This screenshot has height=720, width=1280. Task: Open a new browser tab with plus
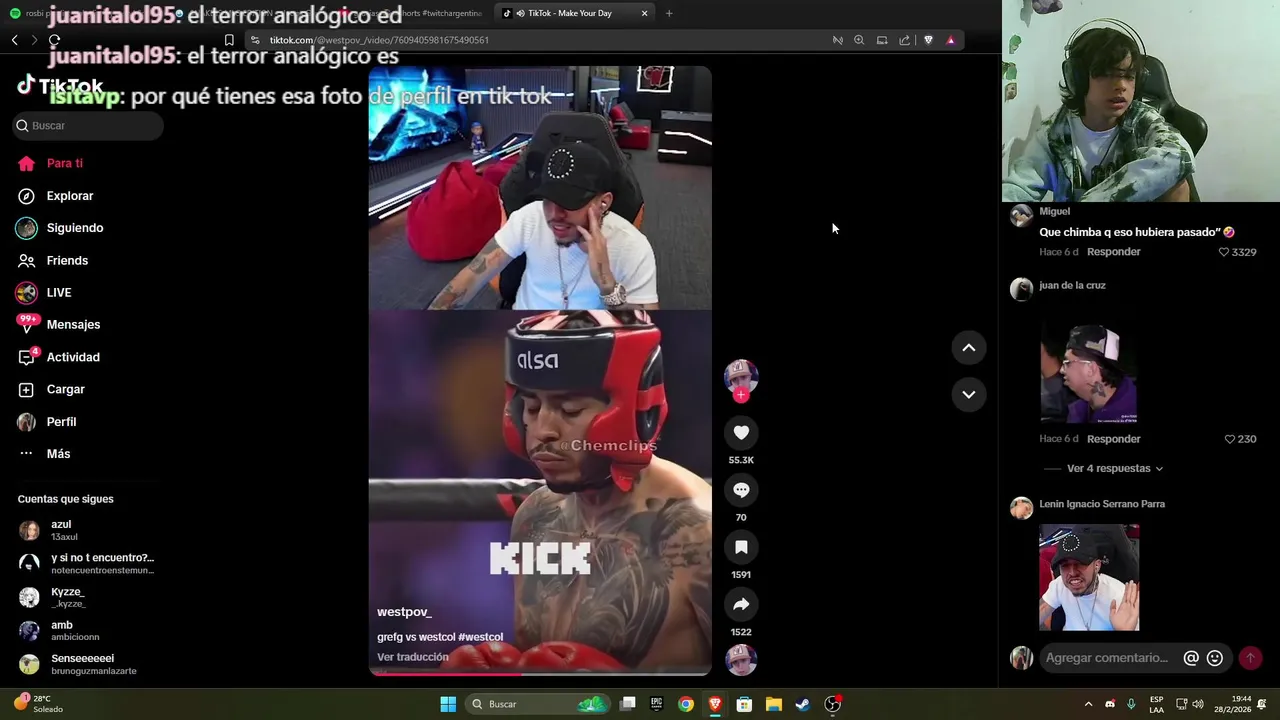click(x=669, y=13)
